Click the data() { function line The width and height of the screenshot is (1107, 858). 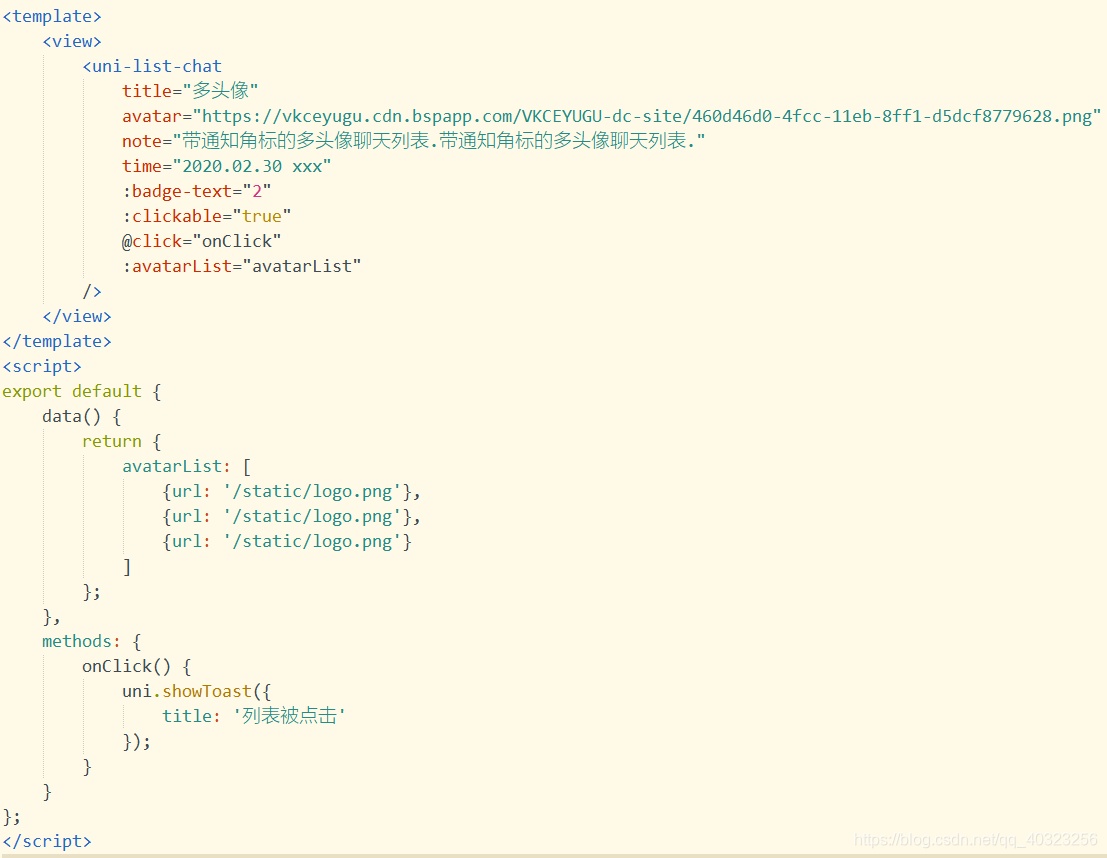[x=82, y=417]
